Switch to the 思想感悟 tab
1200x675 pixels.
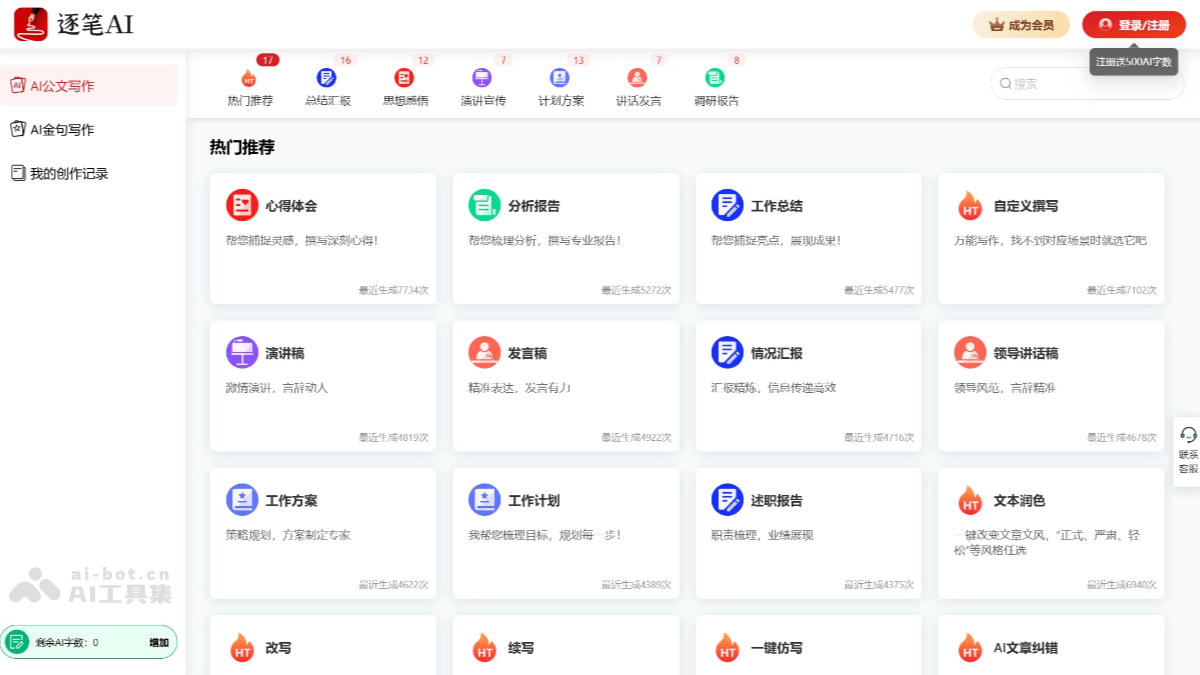[x=405, y=87]
